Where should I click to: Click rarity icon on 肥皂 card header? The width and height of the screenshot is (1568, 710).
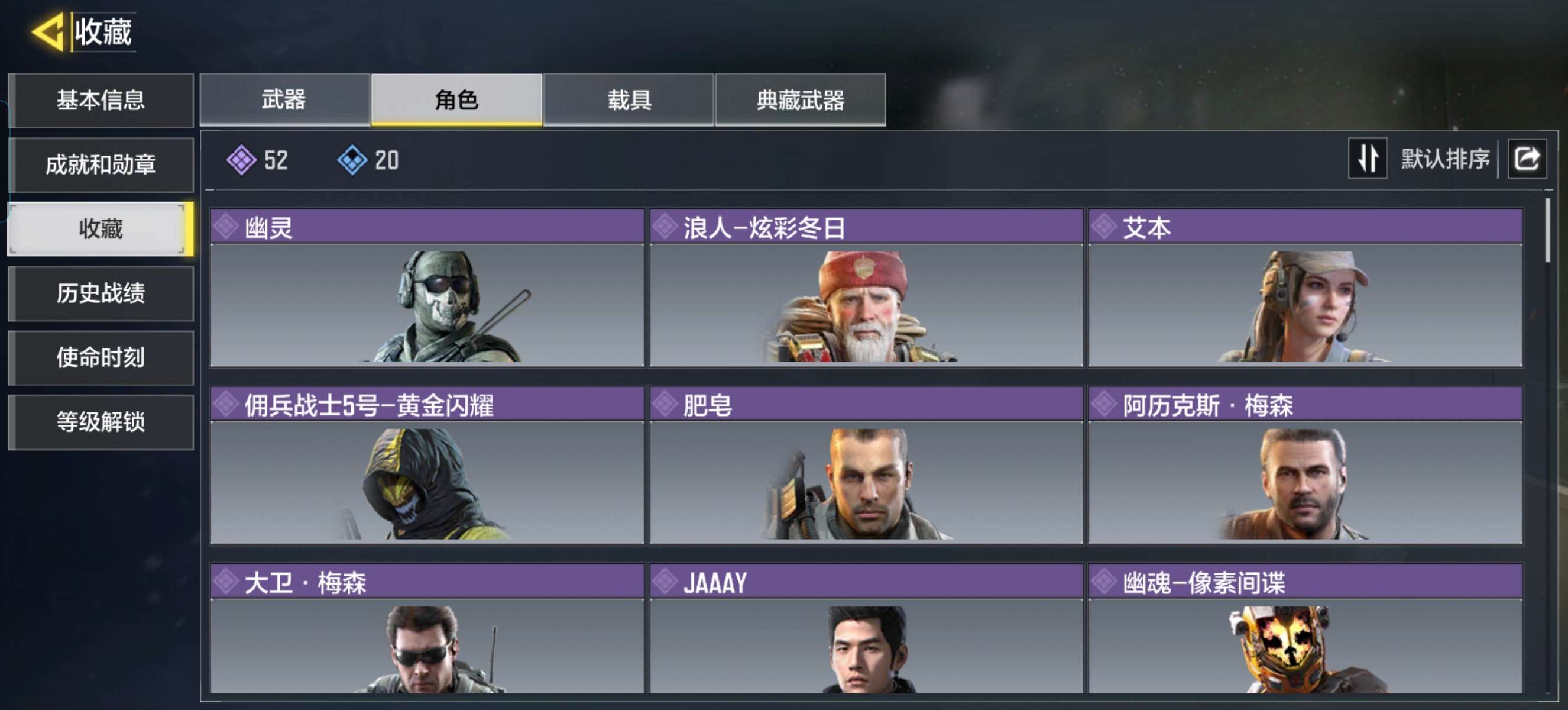[665, 404]
